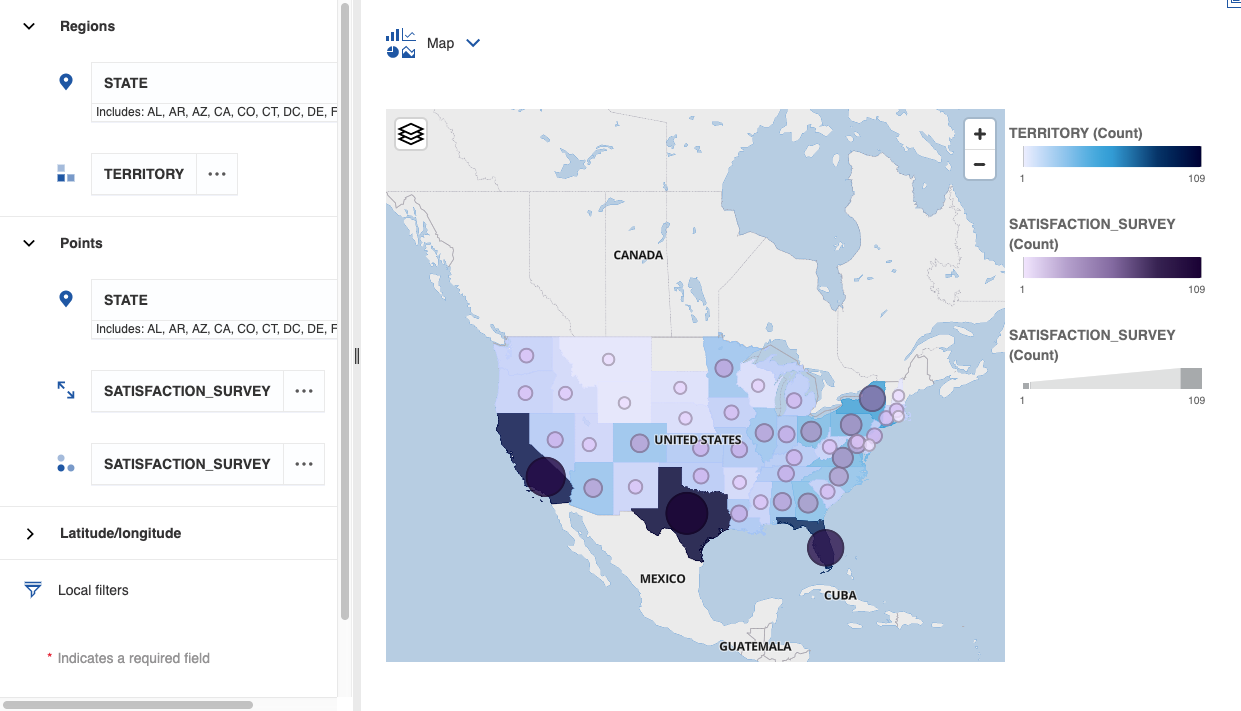Open the Map visualization type dropdown
The height and width of the screenshot is (711, 1241).
473,43
